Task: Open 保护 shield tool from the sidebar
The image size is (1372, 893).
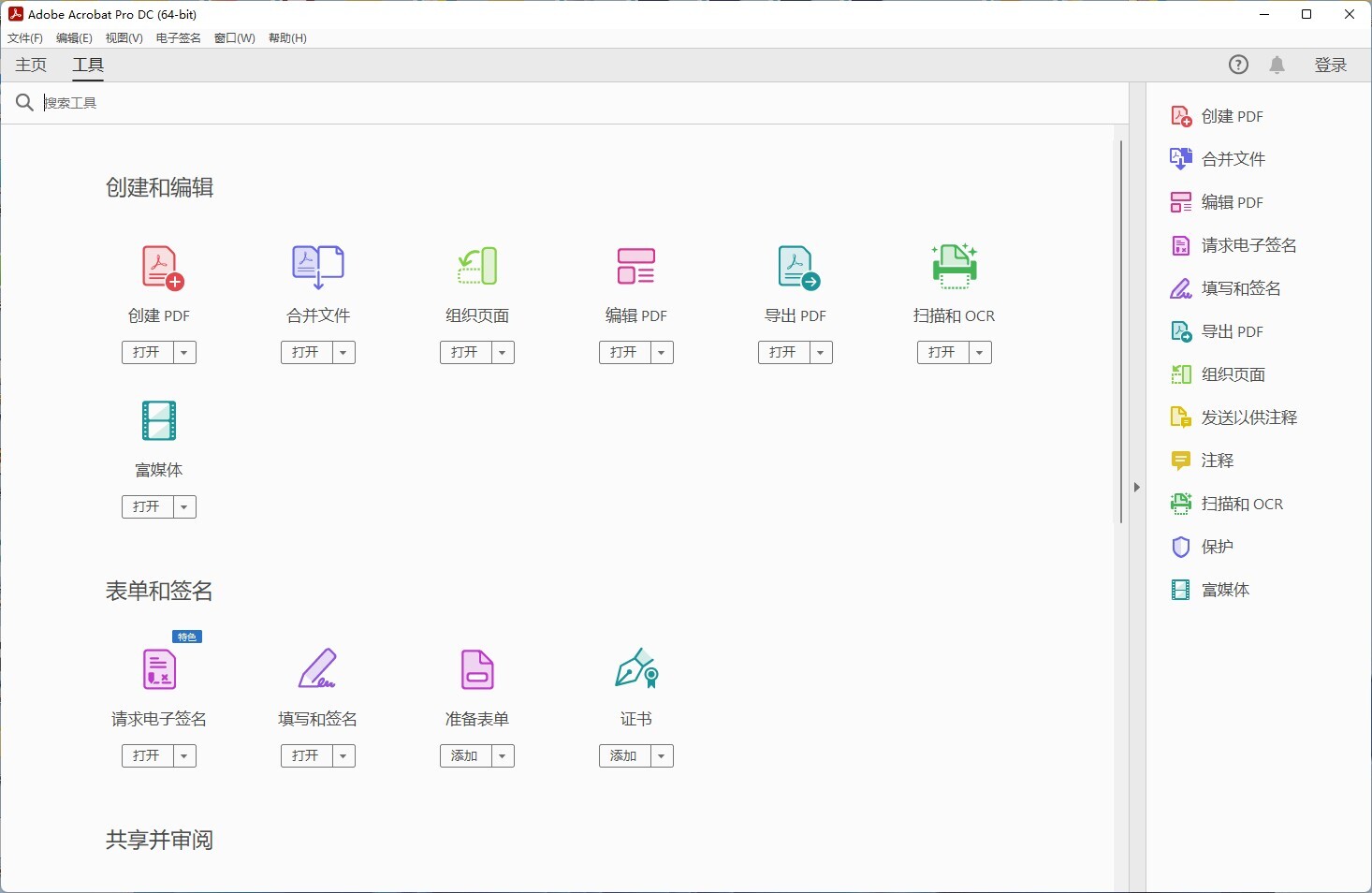Action: 1203,547
